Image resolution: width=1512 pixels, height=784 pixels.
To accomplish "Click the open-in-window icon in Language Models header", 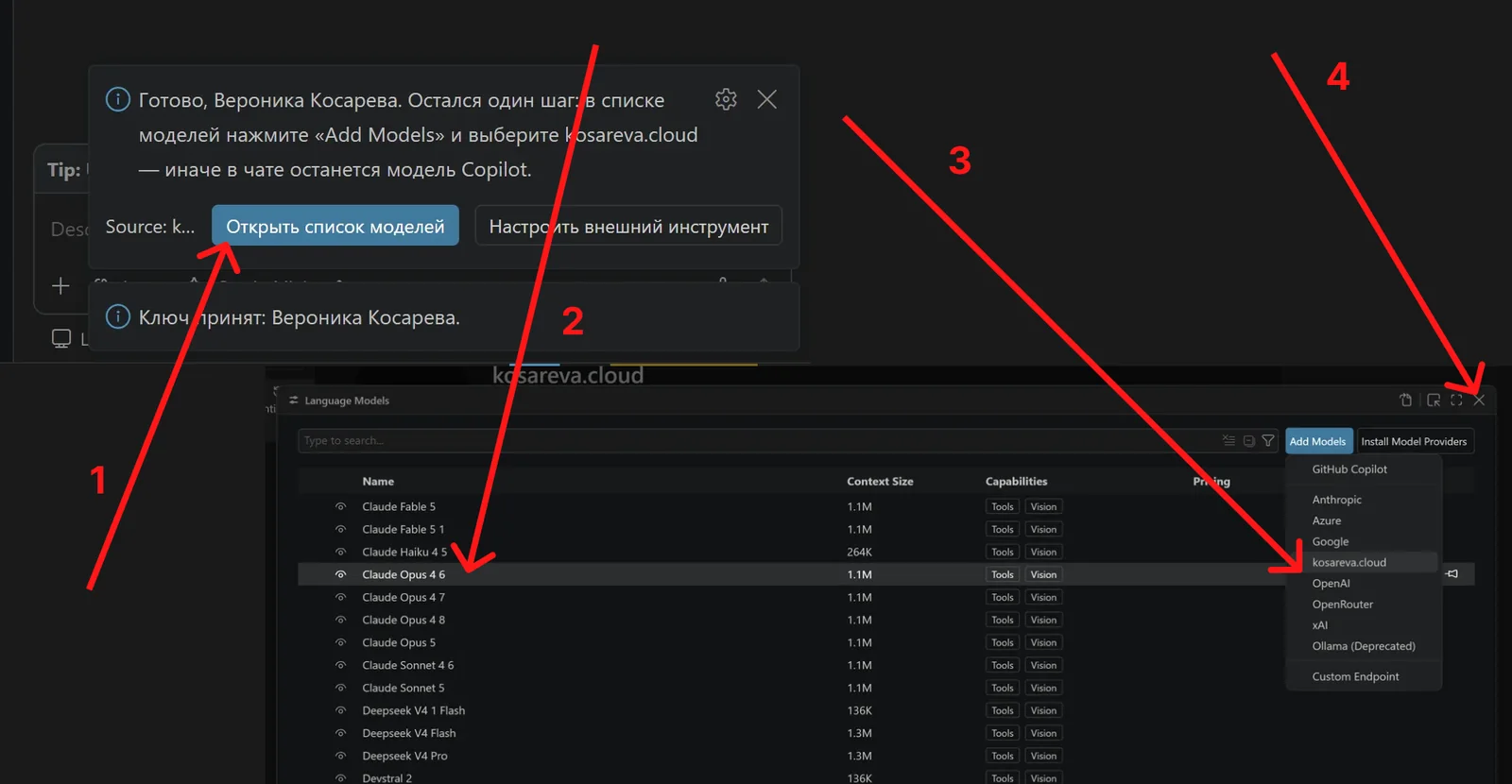I will coord(1434,401).
